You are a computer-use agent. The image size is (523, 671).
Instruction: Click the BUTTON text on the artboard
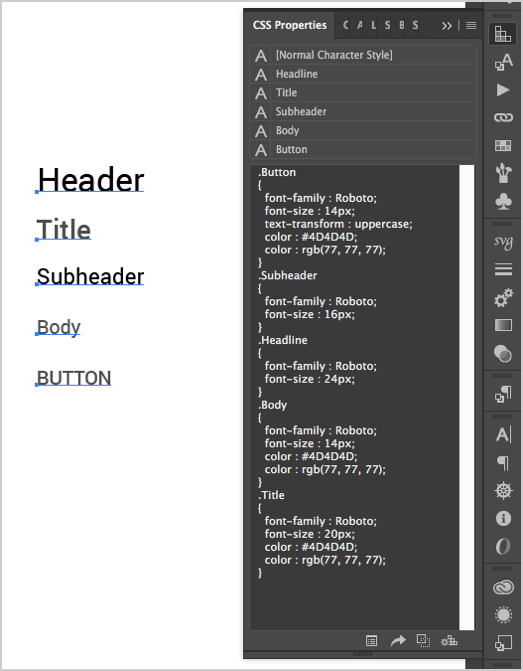(74, 378)
